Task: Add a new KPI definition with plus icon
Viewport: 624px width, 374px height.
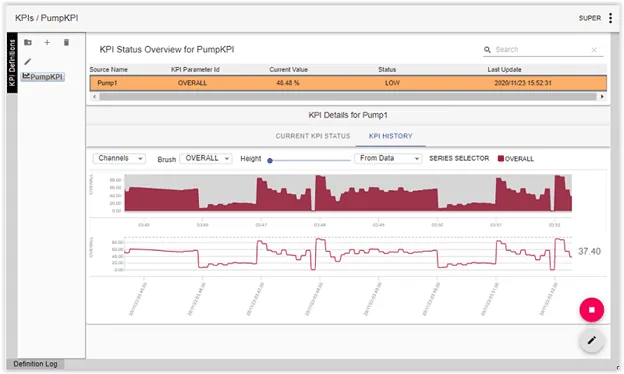Action: tap(47, 42)
